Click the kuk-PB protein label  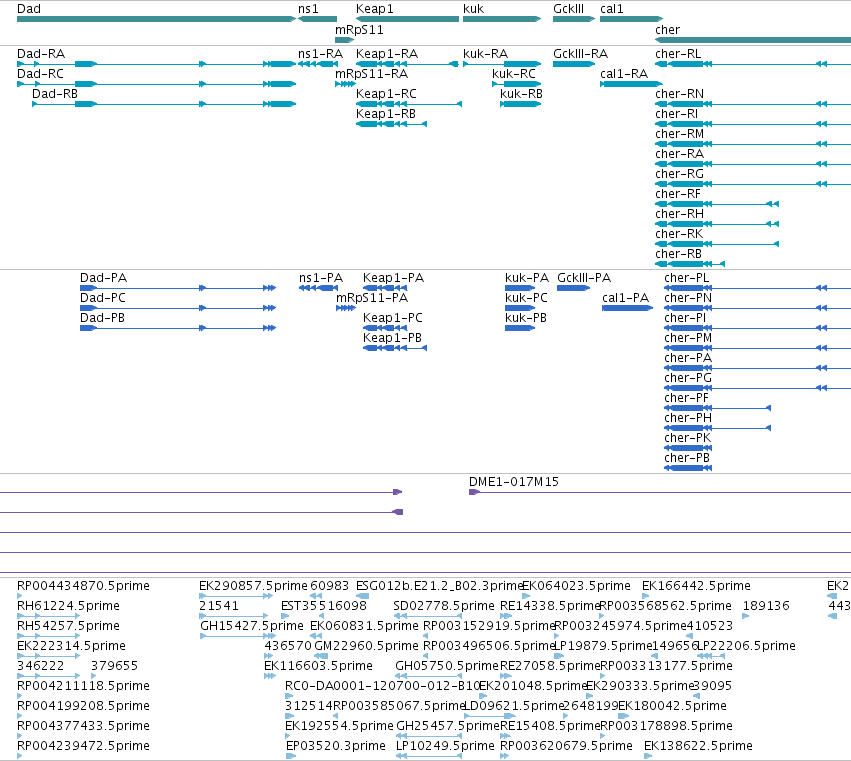pos(526,318)
